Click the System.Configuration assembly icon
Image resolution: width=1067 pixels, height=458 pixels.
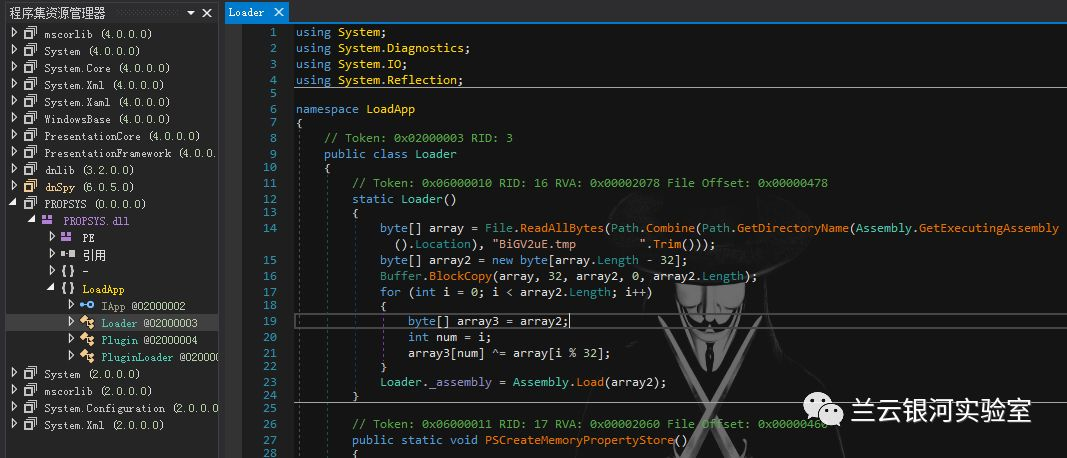click(30, 407)
